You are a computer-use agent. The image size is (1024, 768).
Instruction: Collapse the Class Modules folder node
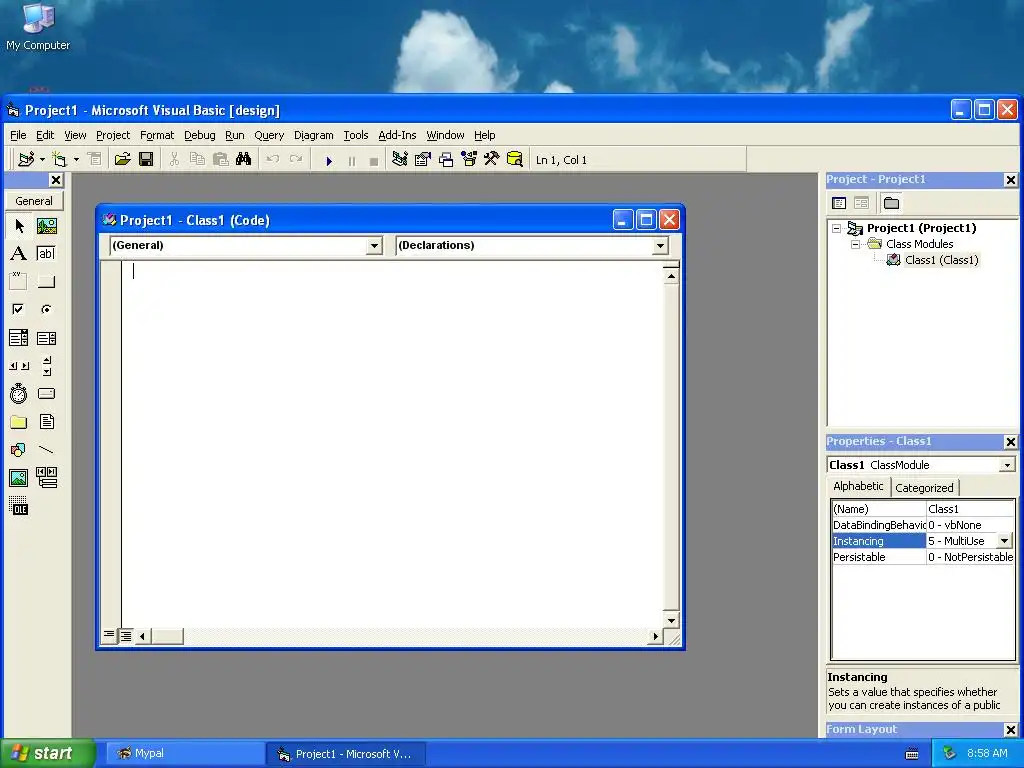[x=856, y=244]
